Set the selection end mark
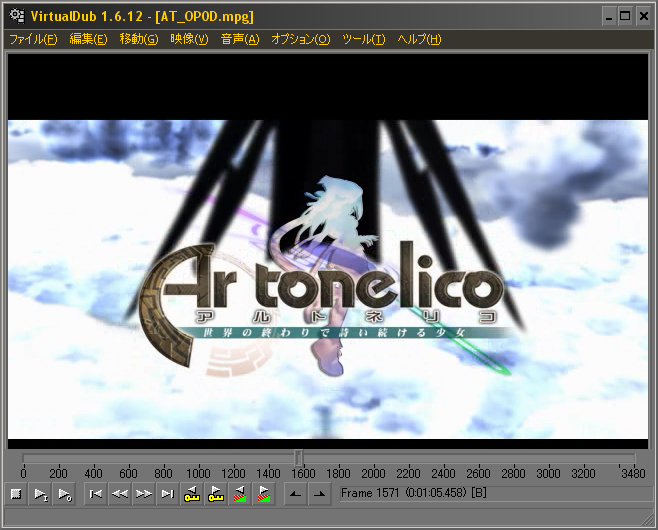The height and width of the screenshot is (530, 658). click(319, 494)
